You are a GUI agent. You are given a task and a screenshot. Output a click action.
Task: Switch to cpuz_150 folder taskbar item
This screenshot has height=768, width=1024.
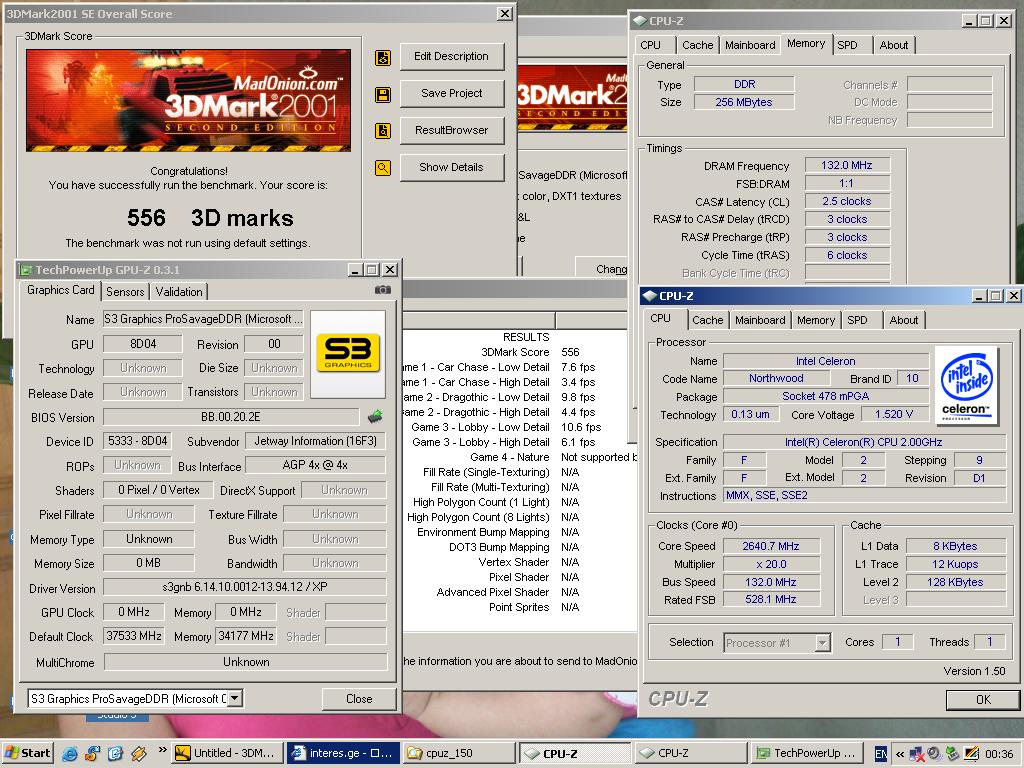point(458,753)
